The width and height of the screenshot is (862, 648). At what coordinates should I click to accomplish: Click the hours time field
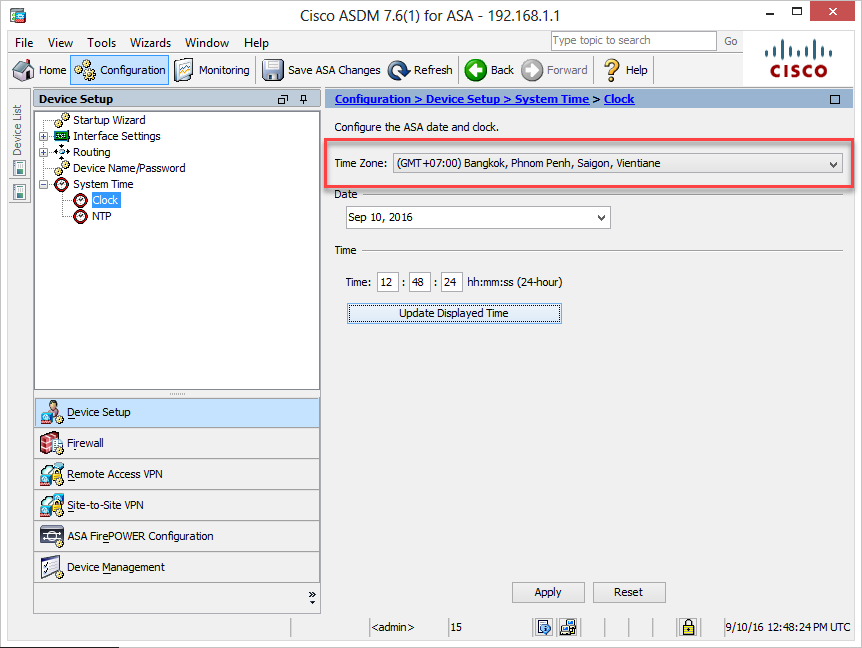[x=388, y=283]
